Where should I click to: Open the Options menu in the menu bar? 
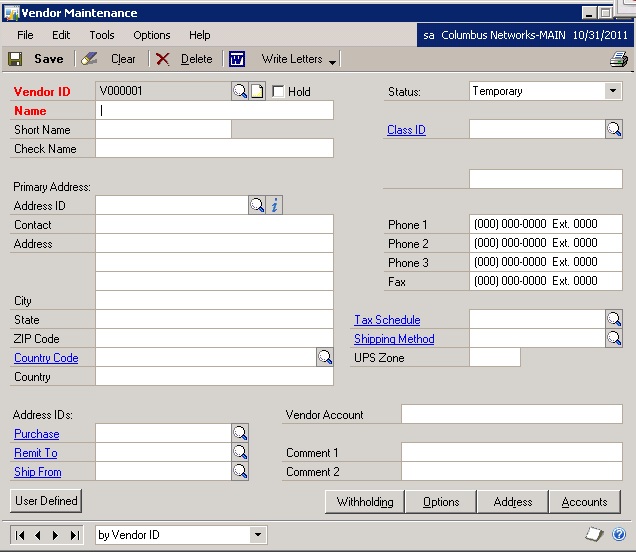coord(152,35)
